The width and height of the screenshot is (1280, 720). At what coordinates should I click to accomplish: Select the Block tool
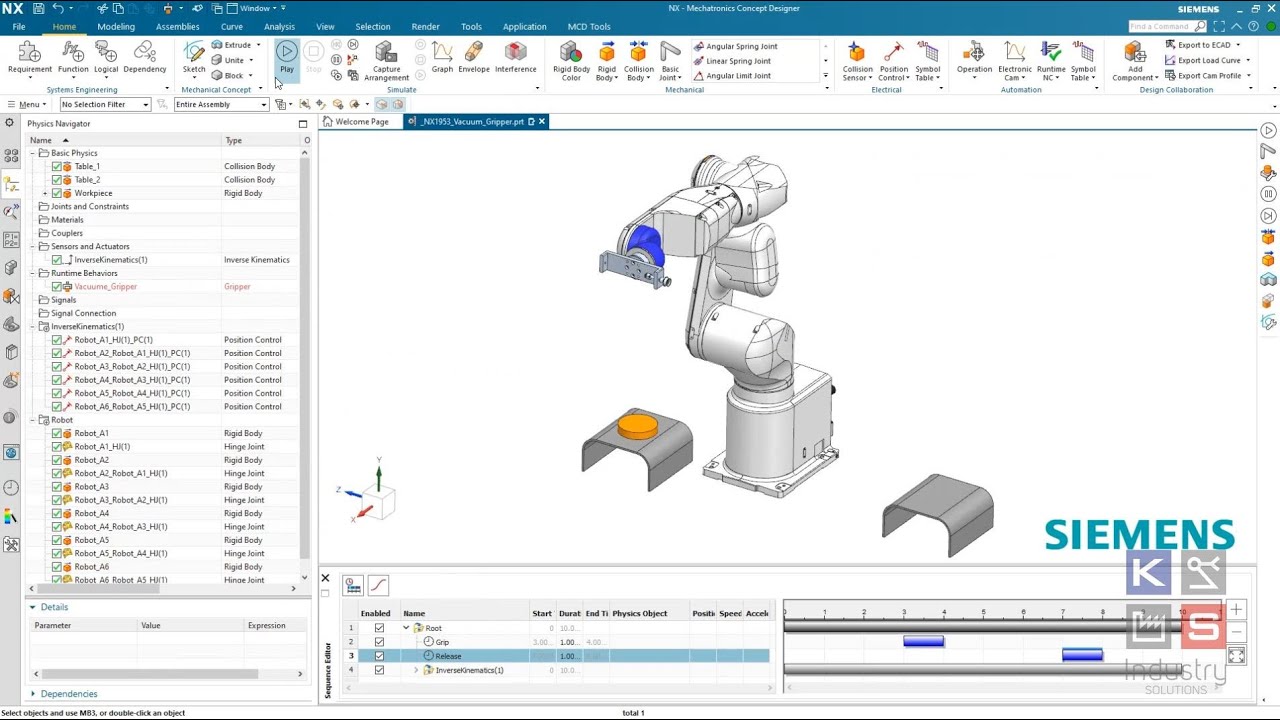pyautogui.click(x=228, y=75)
